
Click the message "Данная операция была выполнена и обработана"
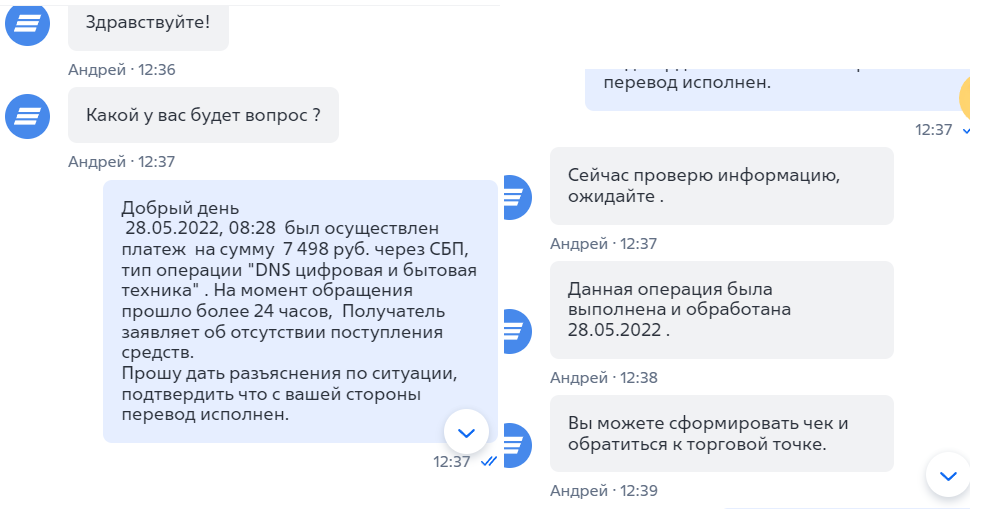721,309
